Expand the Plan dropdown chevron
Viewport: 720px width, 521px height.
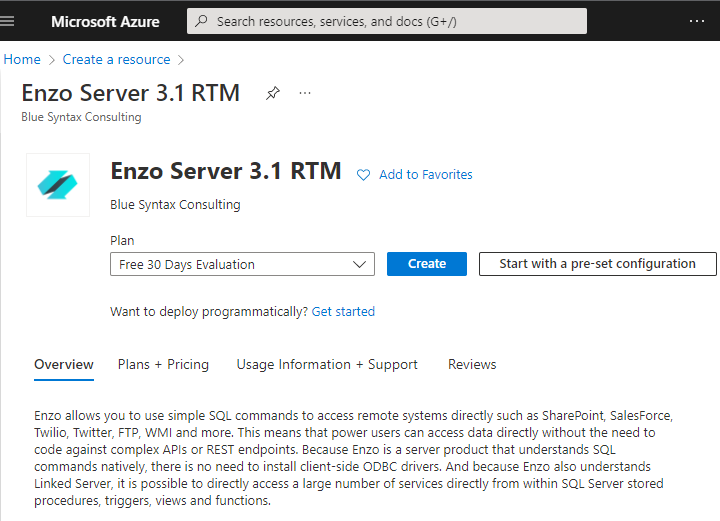[x=359, y=264]
